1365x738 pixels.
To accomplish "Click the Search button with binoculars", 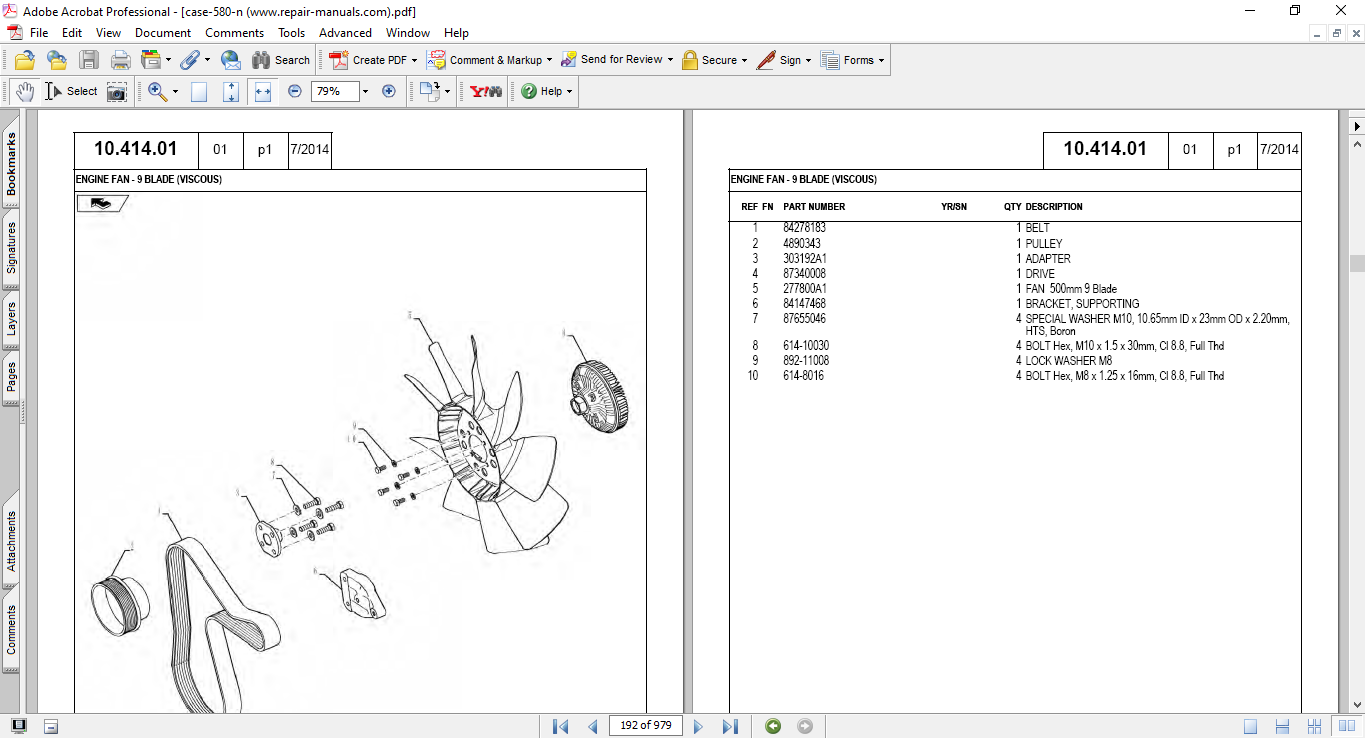I will [281, 60].
